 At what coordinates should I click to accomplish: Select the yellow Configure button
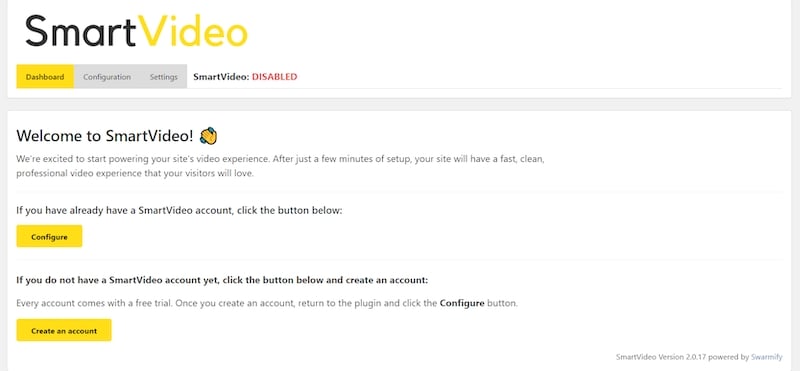coord(49,236)
